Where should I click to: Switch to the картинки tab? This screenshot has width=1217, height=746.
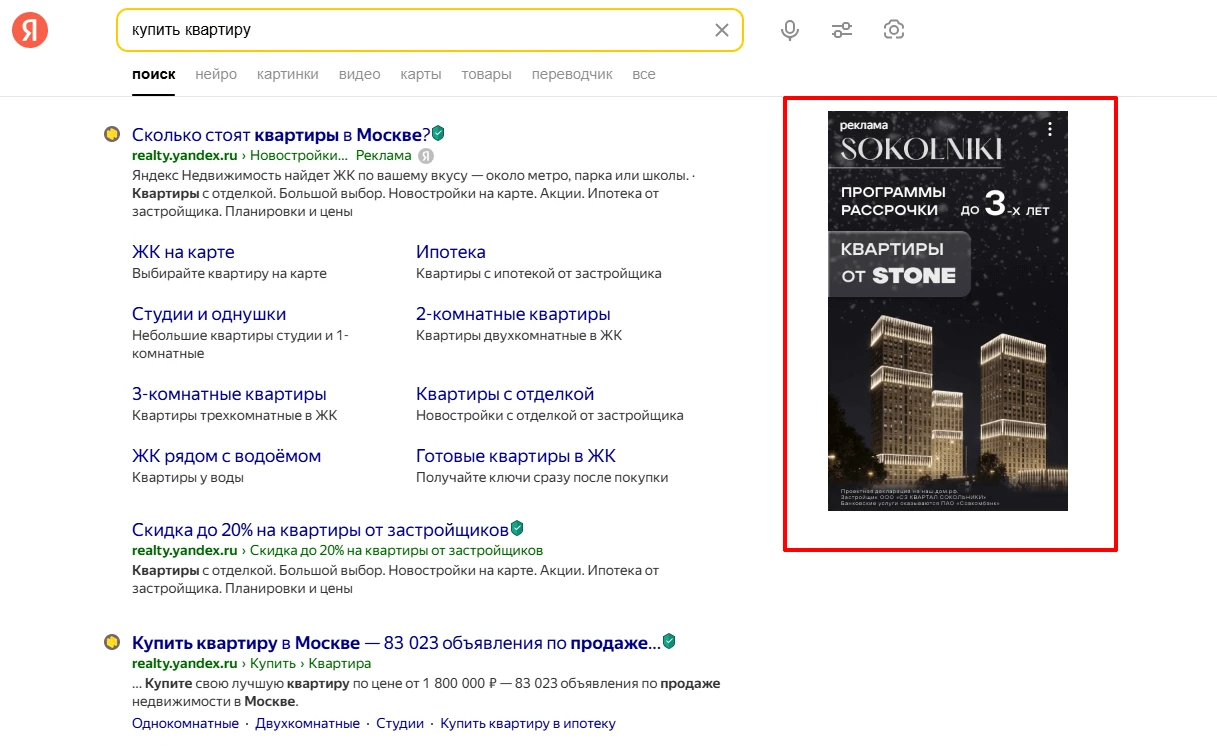[x=287, y=74]
